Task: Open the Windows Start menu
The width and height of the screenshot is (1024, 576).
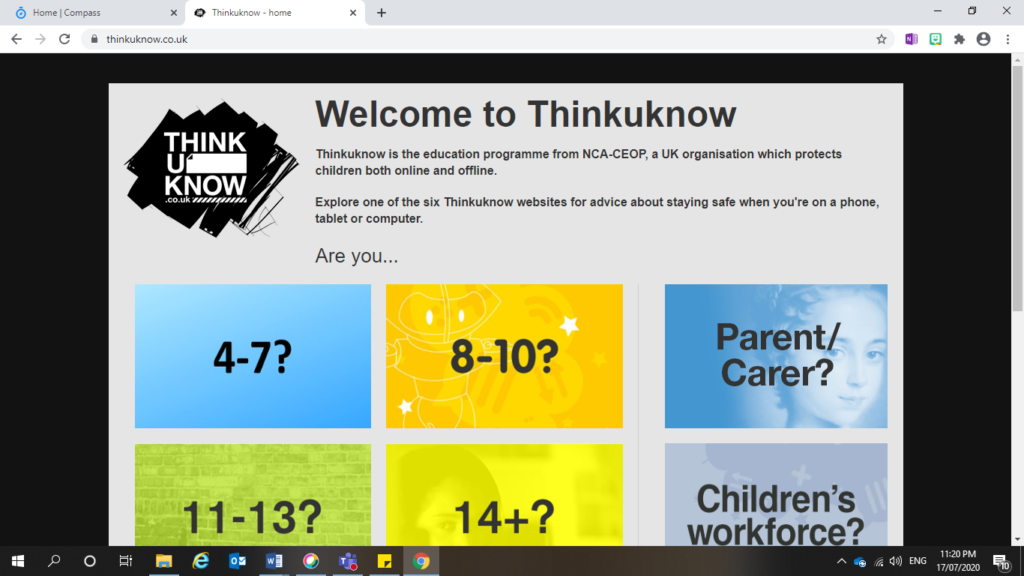Action: (x=18, y=561)
